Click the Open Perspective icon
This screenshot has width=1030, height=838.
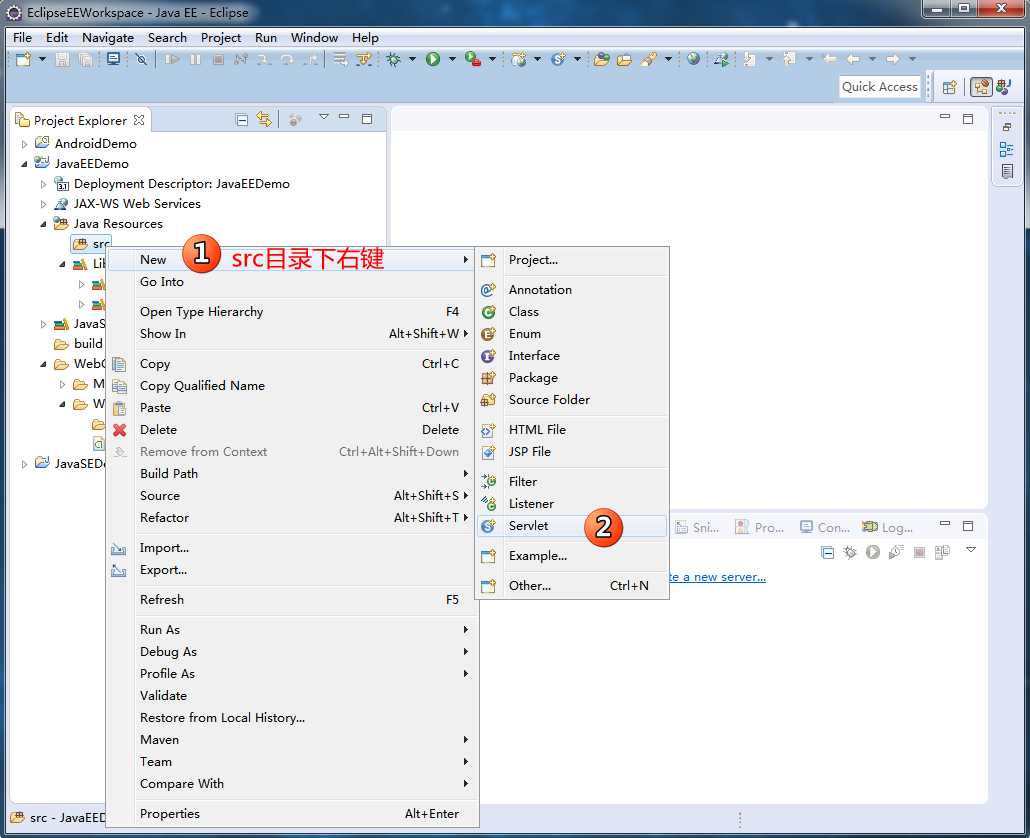pos(949,87)
